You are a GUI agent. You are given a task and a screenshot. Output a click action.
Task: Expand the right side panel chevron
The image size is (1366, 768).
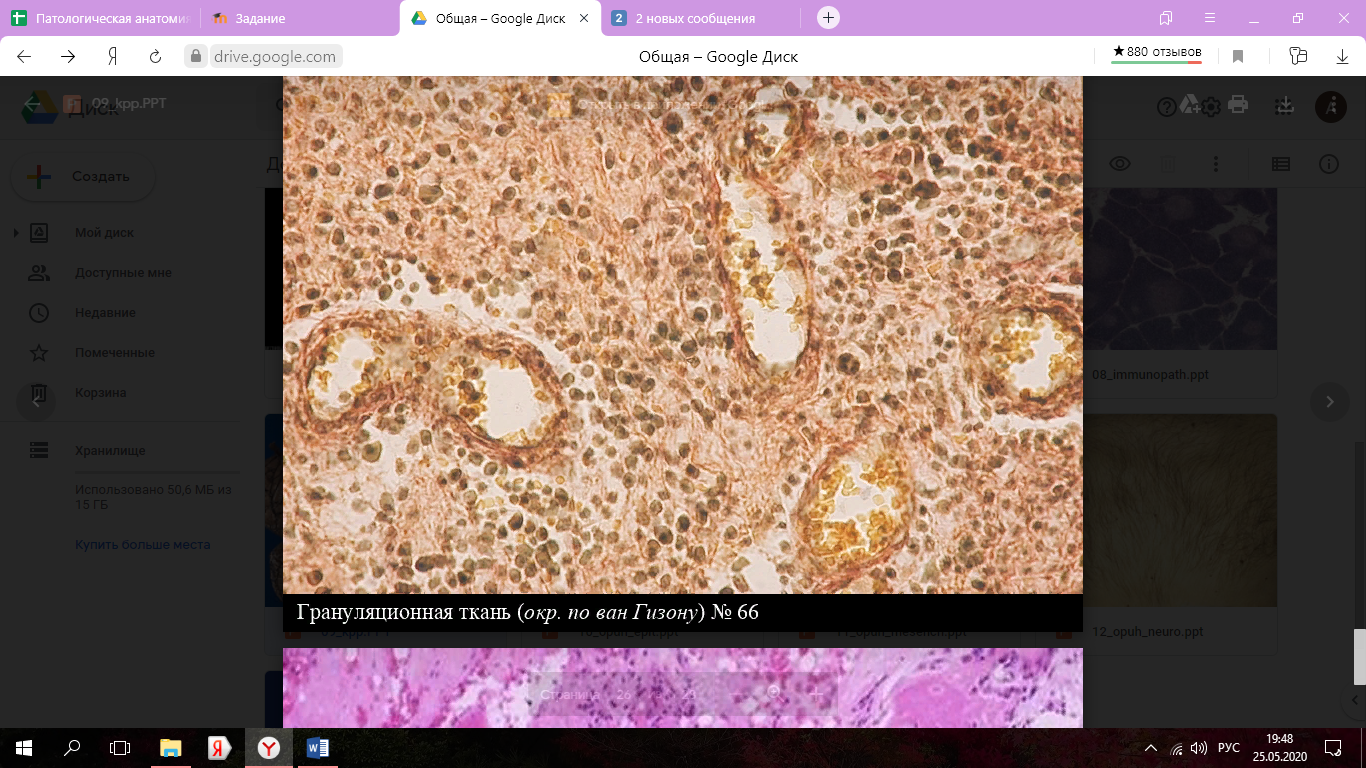(x=1355, y=700)
